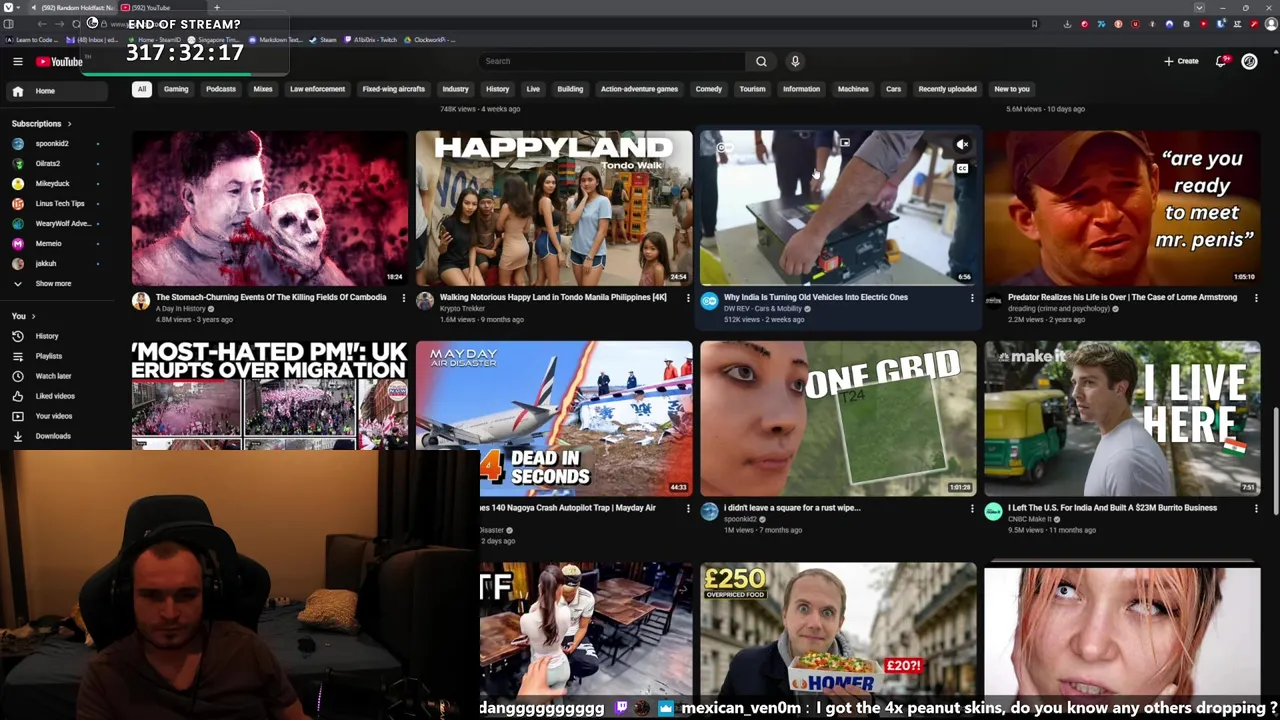The image size is (1280, 720).
Task: Open options for Killing Fields of Cambodia video
Action: (403, 298)
